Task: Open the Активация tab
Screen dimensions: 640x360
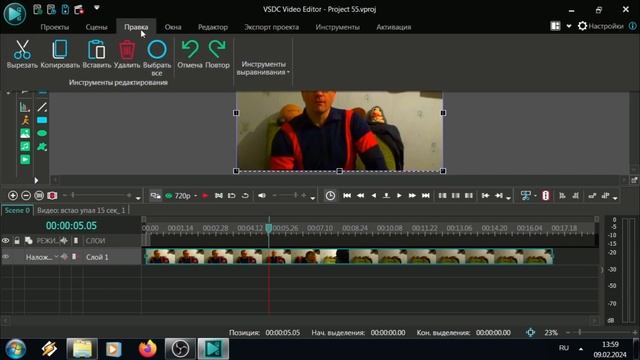Action: point(393,27)
